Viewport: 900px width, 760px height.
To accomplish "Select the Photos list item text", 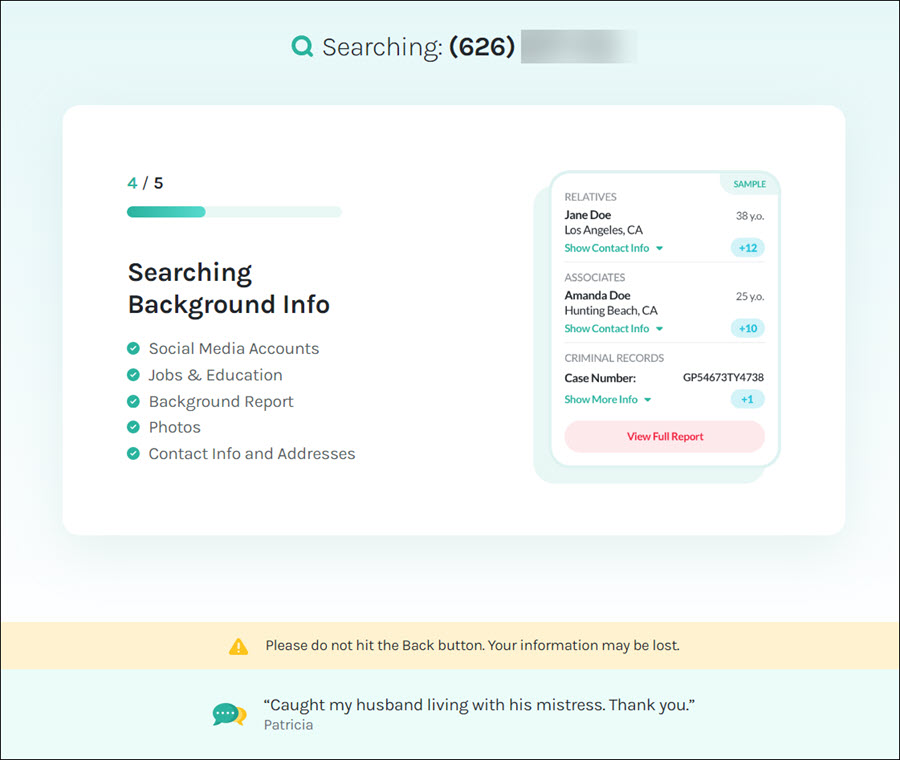I will coord(174,427).
